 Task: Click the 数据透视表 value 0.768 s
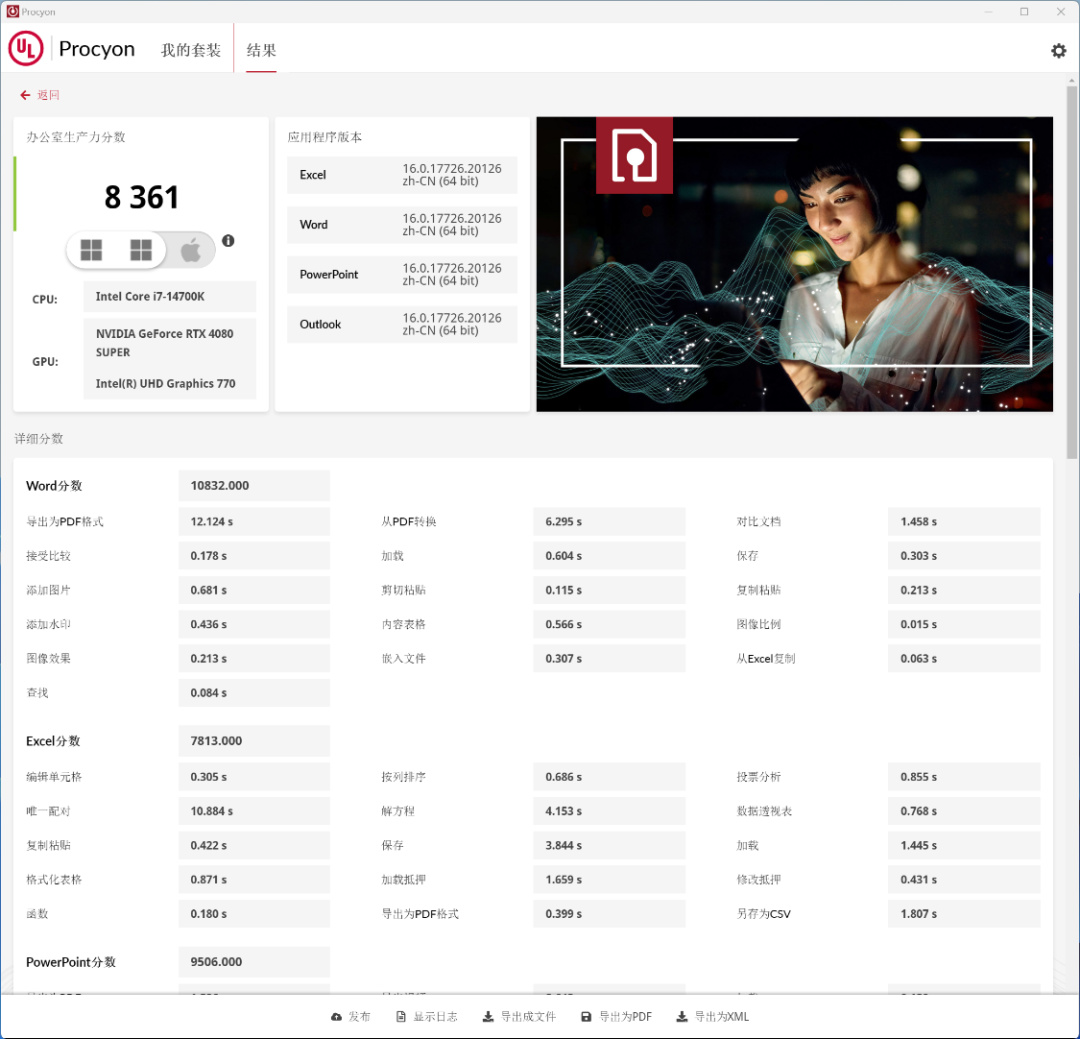[964, 811]
